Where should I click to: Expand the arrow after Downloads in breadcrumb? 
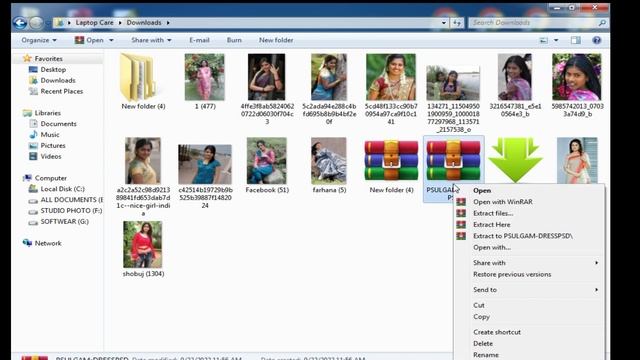[x=168, y=23]
